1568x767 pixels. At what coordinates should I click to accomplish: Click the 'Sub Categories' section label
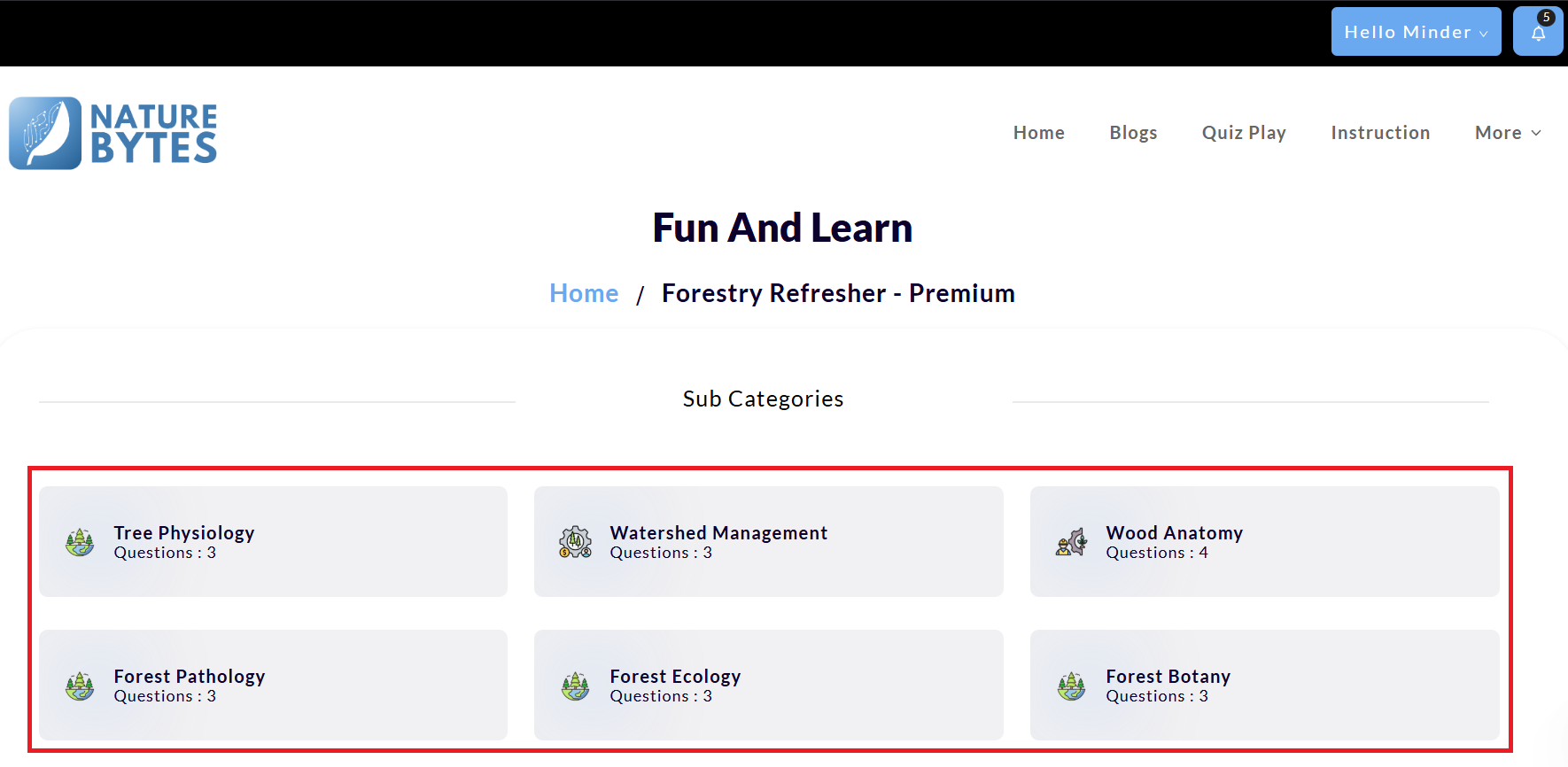coord(763,399)
